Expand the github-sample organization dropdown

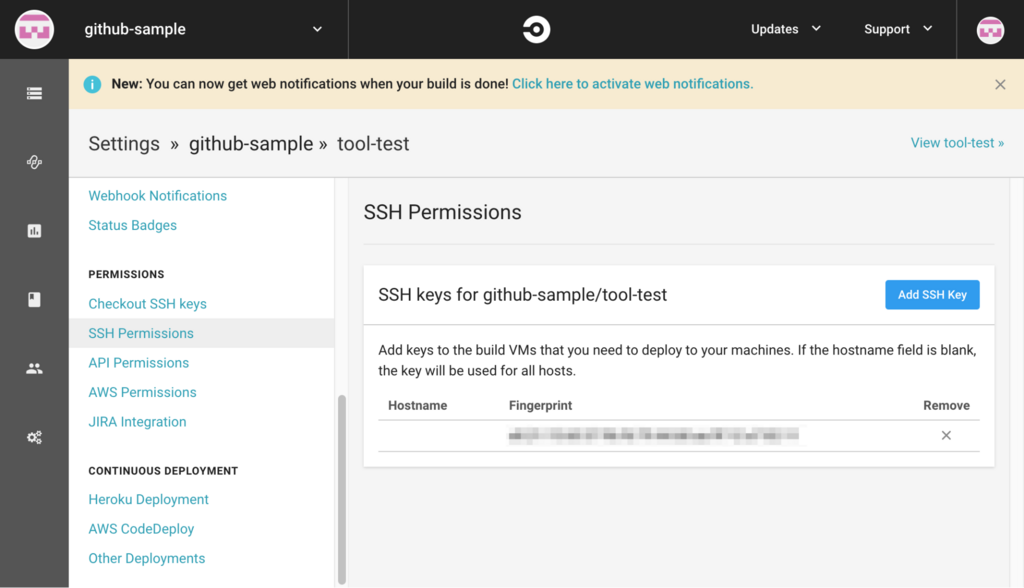317,29
